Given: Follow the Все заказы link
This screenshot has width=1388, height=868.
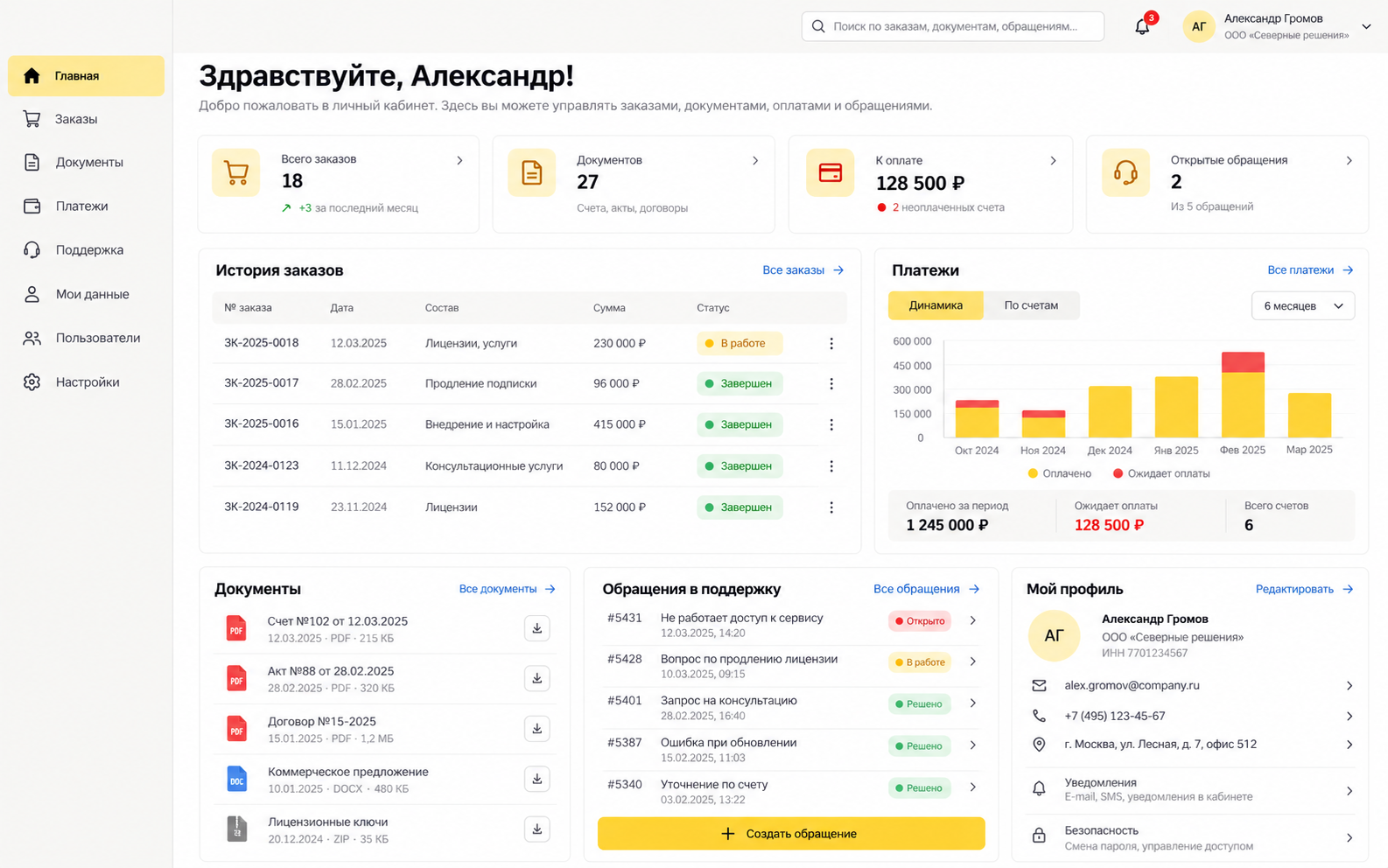Looking at the screenshot, I should (x=803, y=270).
